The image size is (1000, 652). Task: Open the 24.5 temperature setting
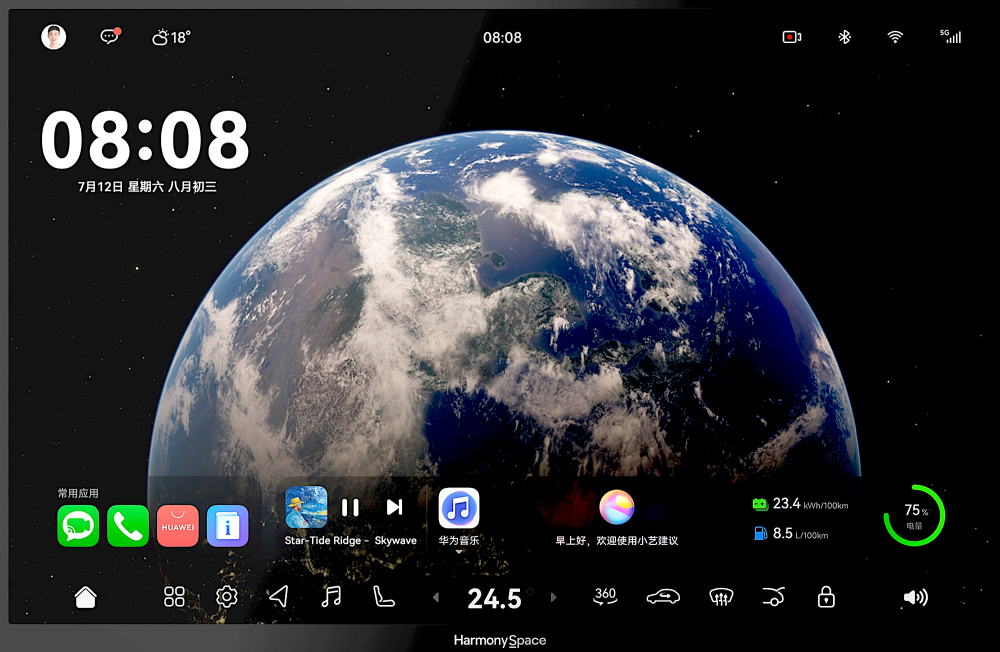(x=494, y=598)
